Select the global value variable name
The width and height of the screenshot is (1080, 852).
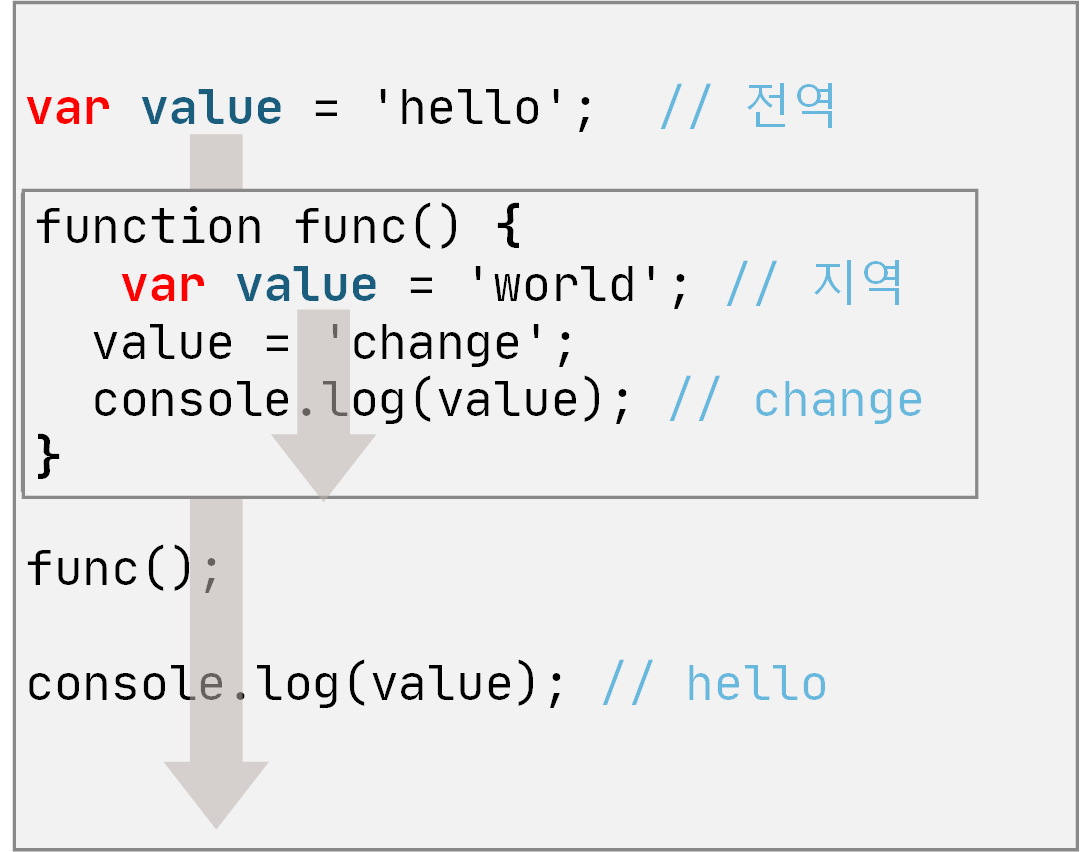pos(212,108)
